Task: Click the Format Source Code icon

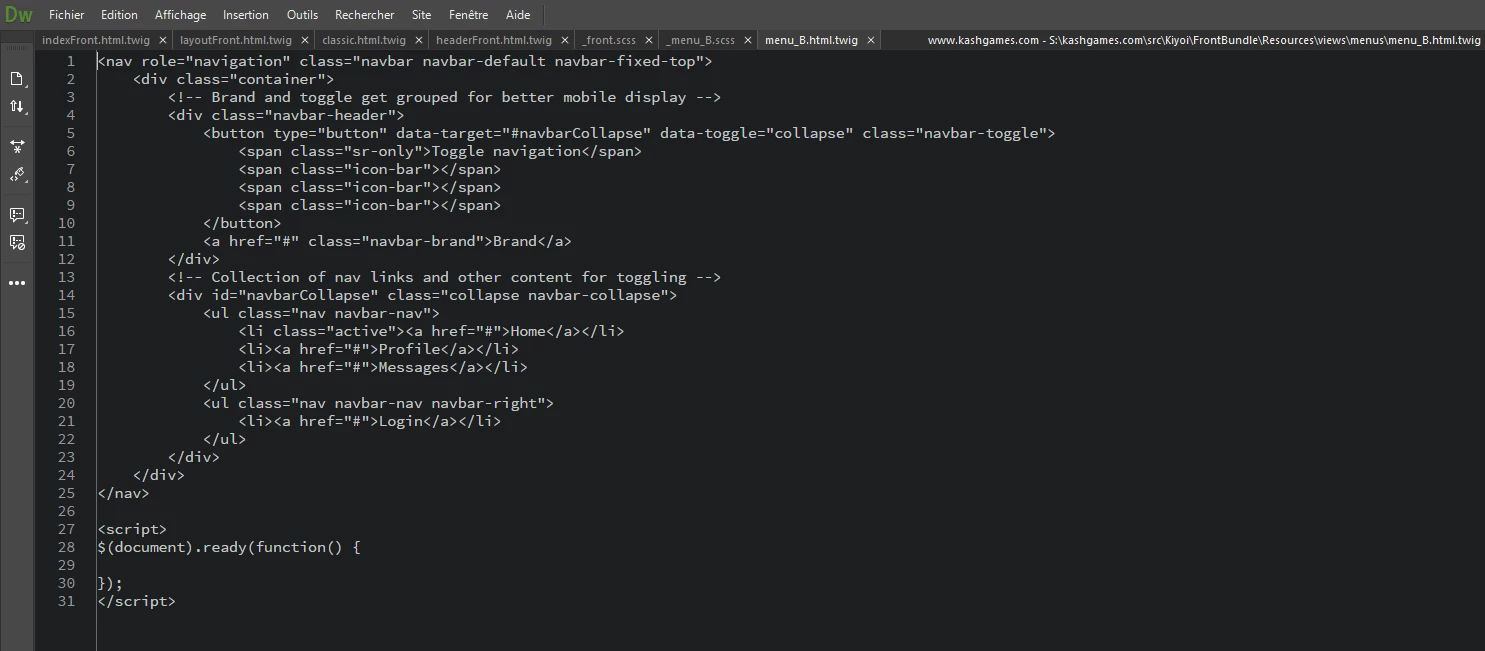Action: pyautogui.click(x=17, y=175)
